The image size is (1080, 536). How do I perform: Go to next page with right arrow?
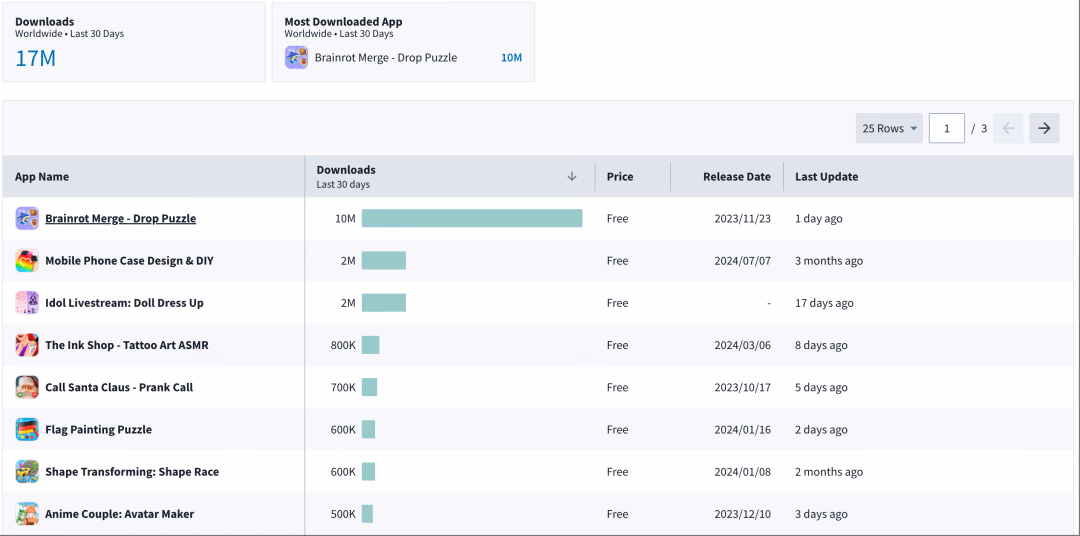pos(1044,128)
